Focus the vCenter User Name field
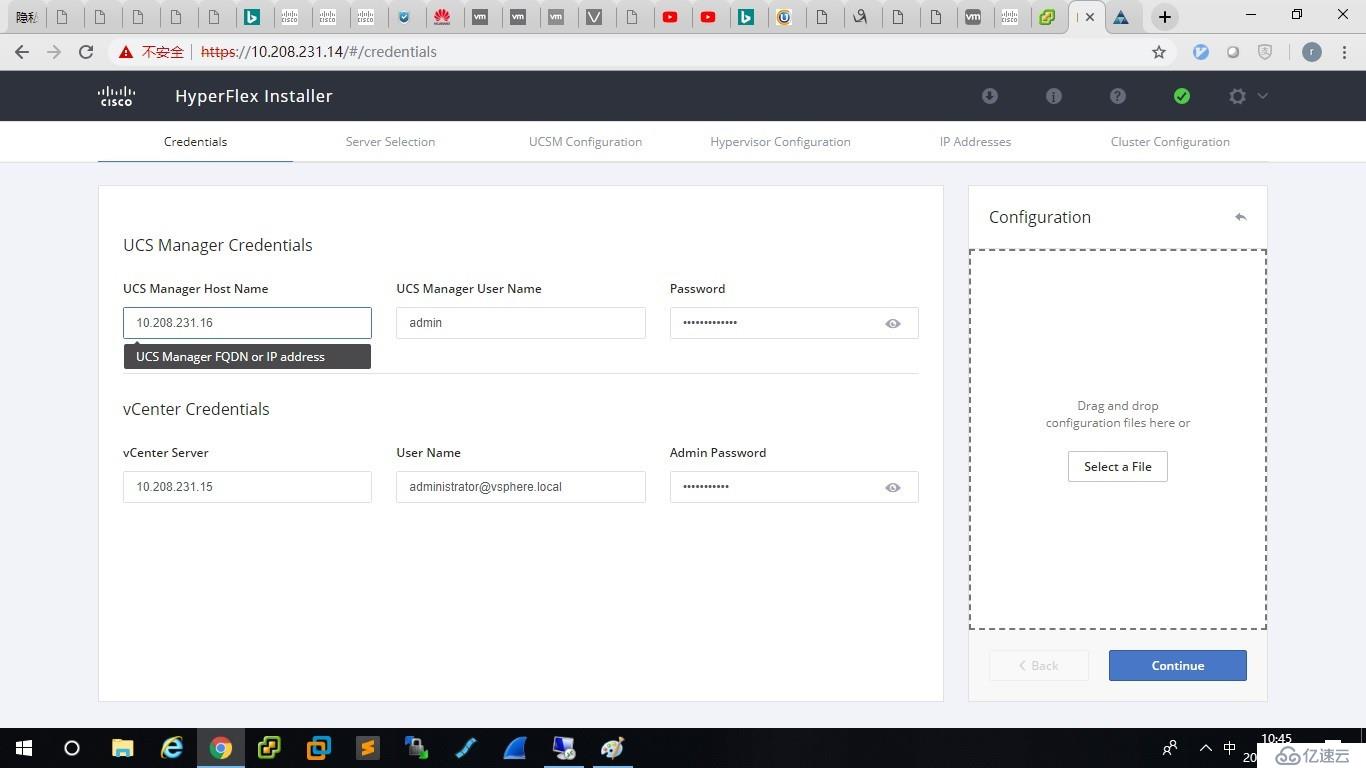 point(521,487)
